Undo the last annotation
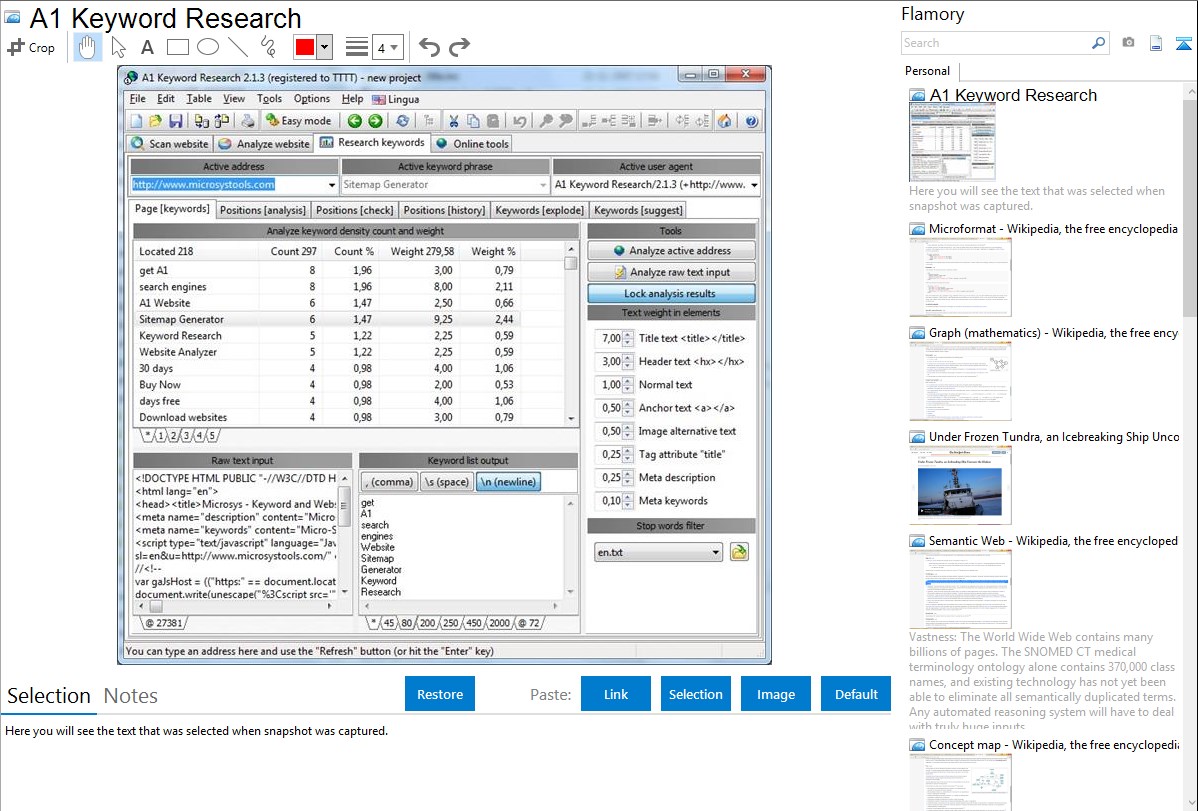Viewport: 1198px width, 811px height. point(429,47)
